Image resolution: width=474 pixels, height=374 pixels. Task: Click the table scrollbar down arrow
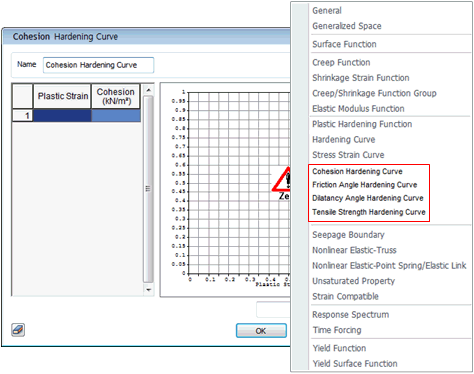149,290
